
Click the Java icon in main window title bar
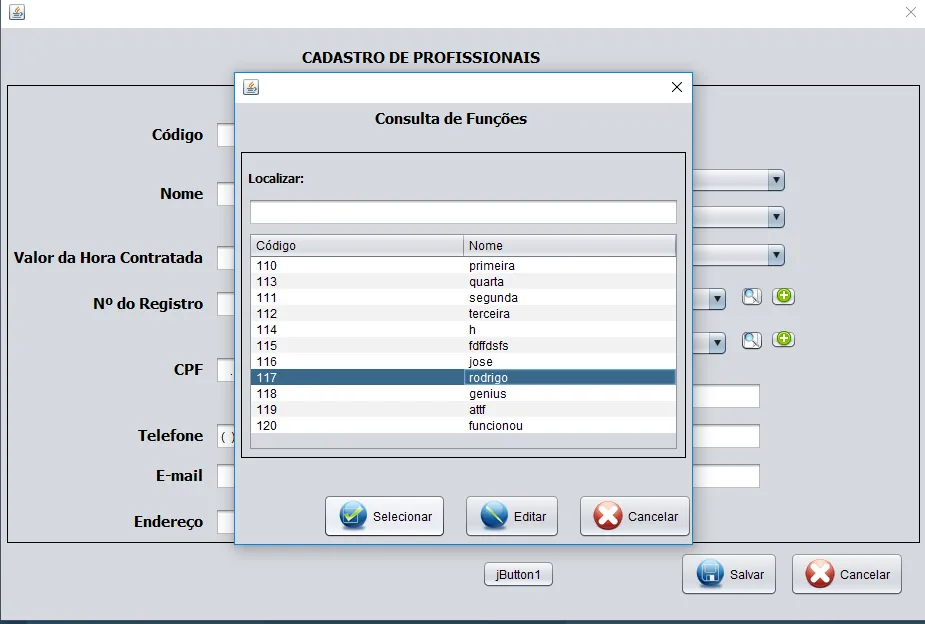[17, 12]
